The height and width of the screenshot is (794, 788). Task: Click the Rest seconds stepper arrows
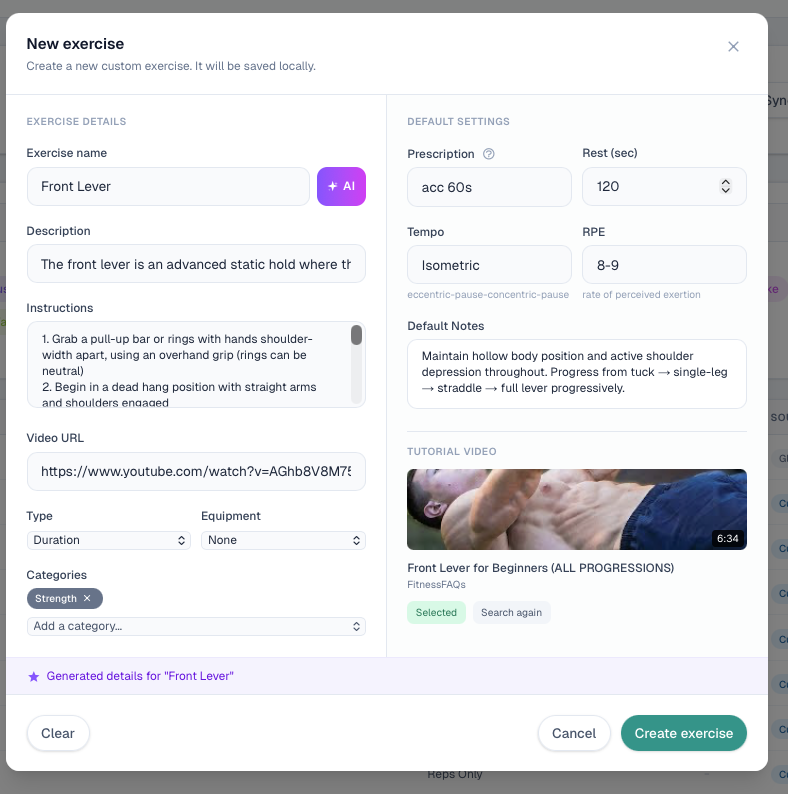[726, 186]
